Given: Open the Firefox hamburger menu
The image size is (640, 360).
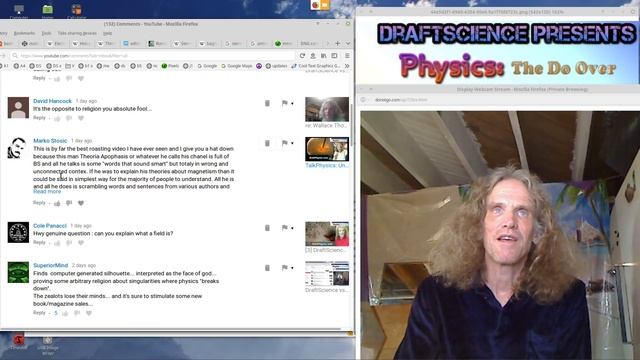Looking at the screenshot, I should (347, 56).
